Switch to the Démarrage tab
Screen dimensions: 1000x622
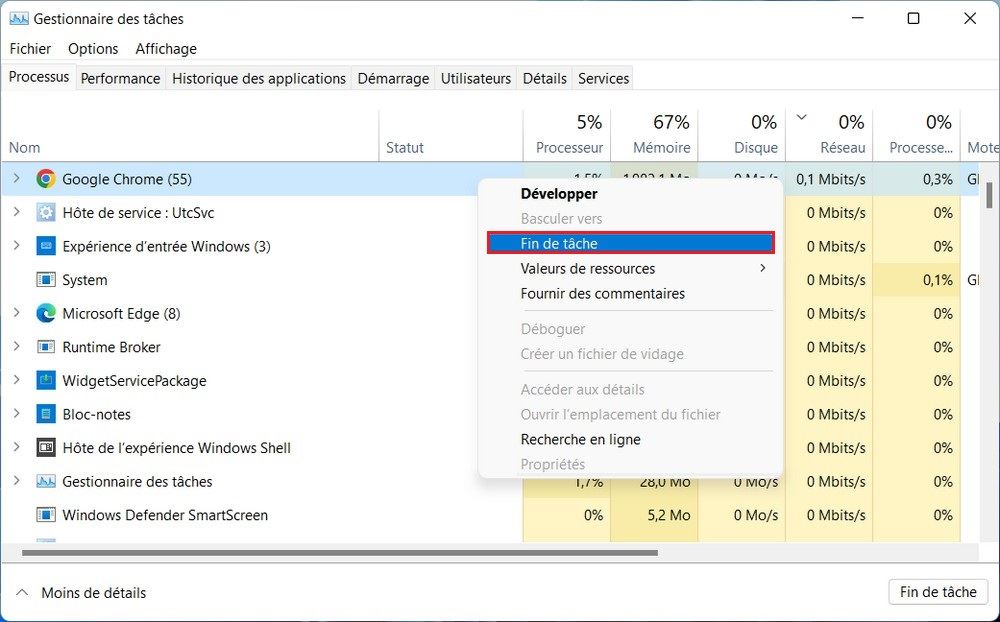point(393,78)
